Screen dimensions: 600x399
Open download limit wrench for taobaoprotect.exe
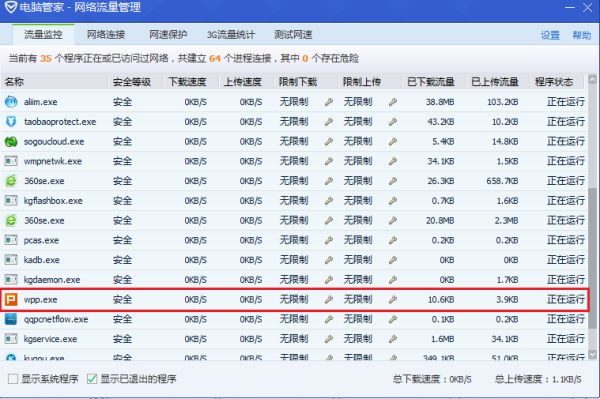[x=329, y=122]
